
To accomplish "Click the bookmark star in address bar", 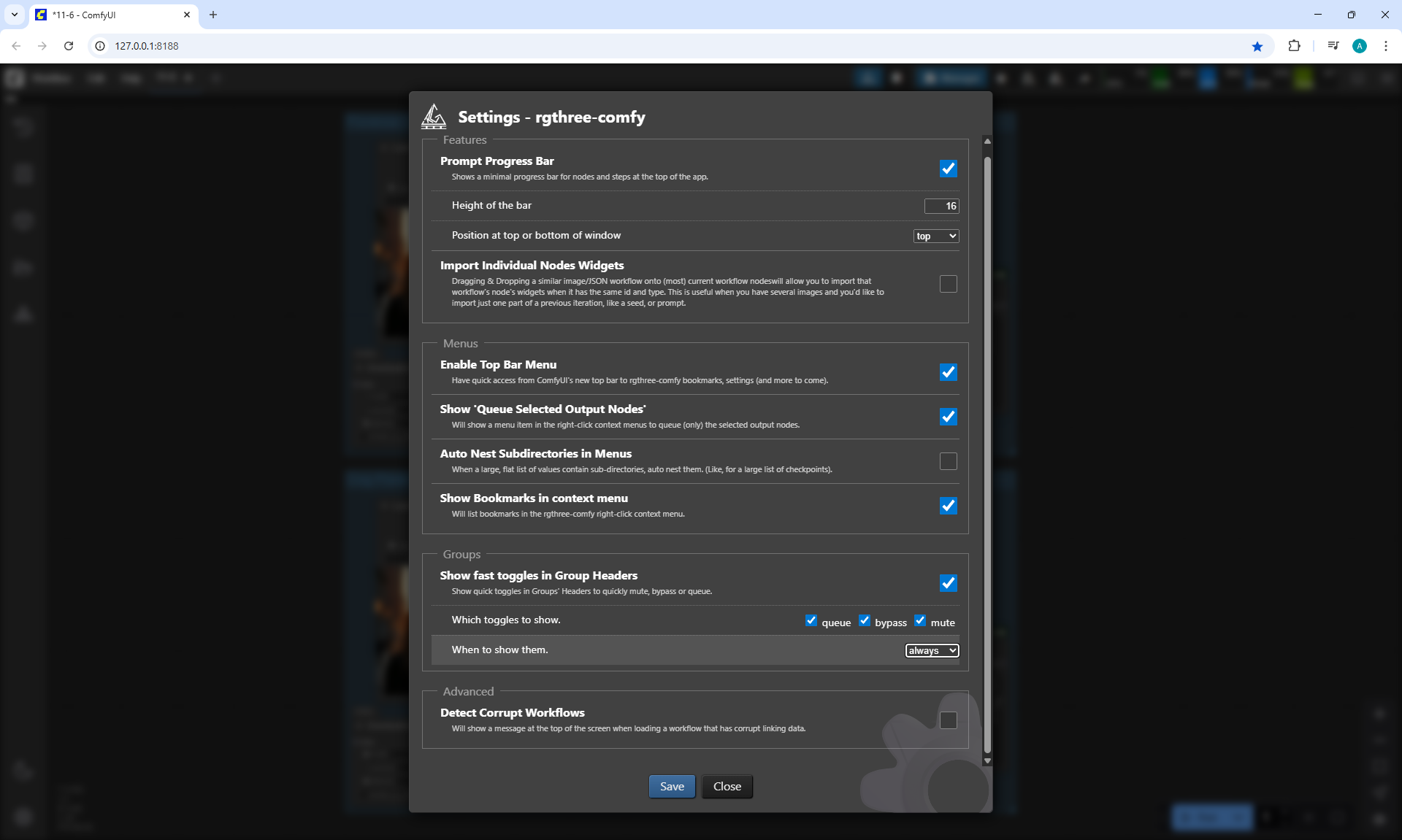I will click(1257, 46).
